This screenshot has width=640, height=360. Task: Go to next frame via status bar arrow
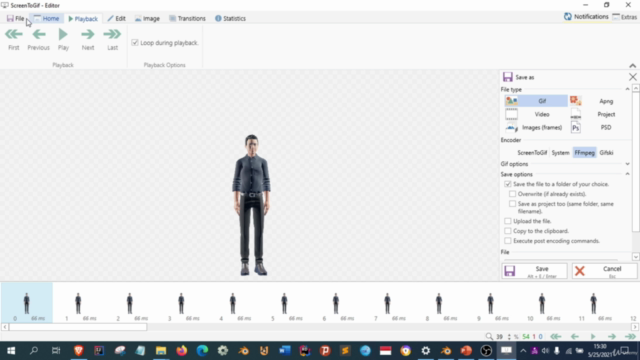[611, 337]
